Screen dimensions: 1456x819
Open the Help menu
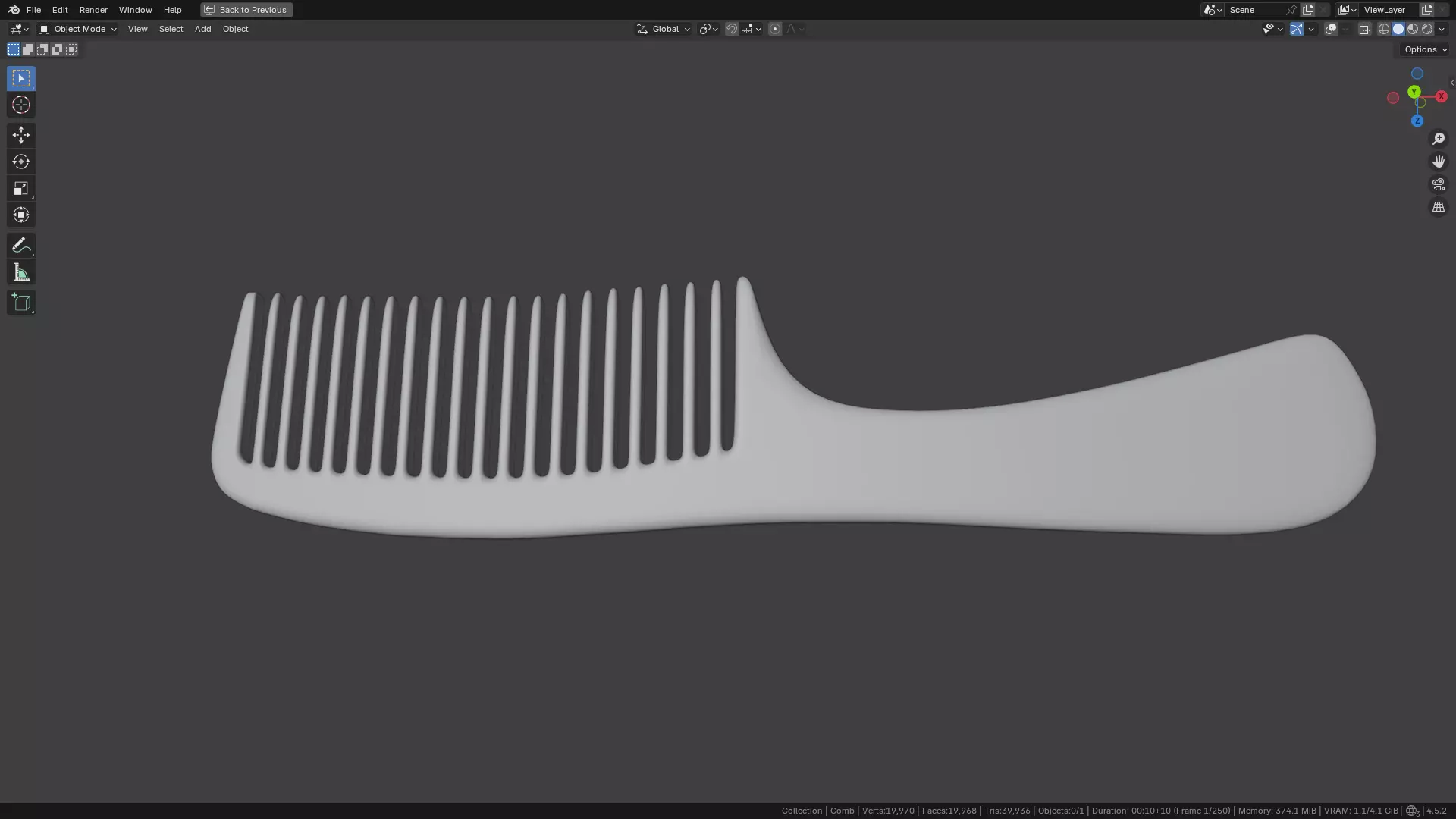click(172, 10)
